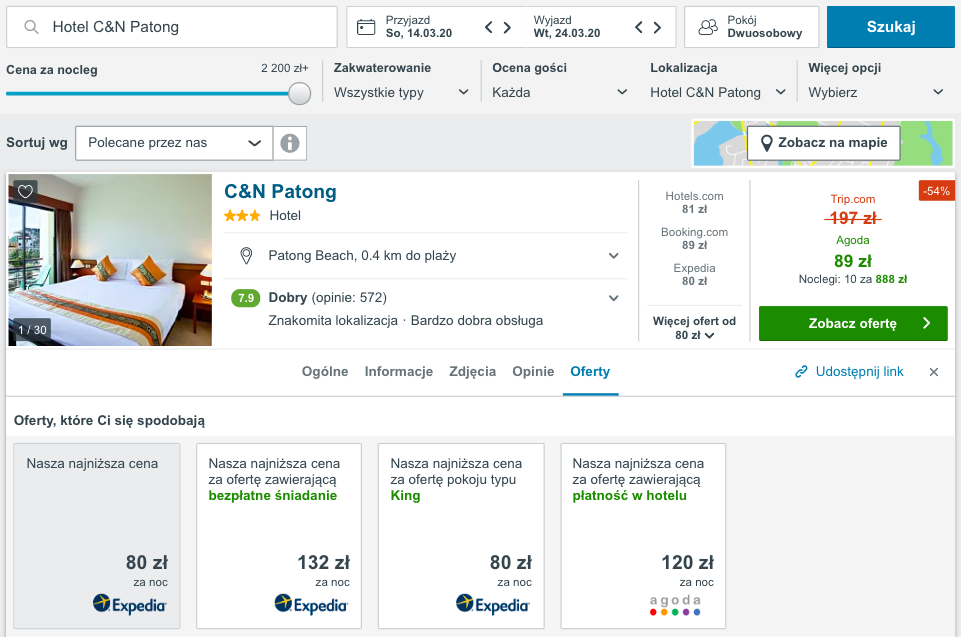Open the C&N Patong hotel title
The image size is (961, 637).
[280, 191]
